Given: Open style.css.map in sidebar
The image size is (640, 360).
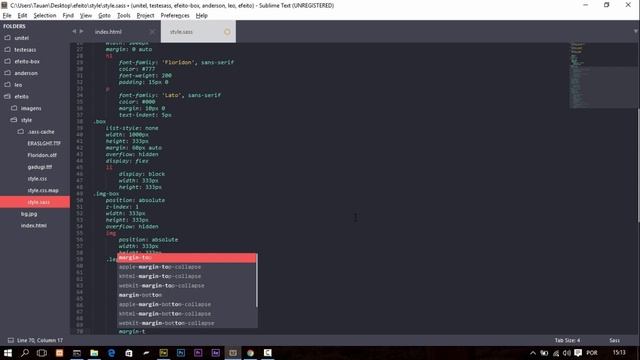Looking at the screenshot, I should (43, 191).
